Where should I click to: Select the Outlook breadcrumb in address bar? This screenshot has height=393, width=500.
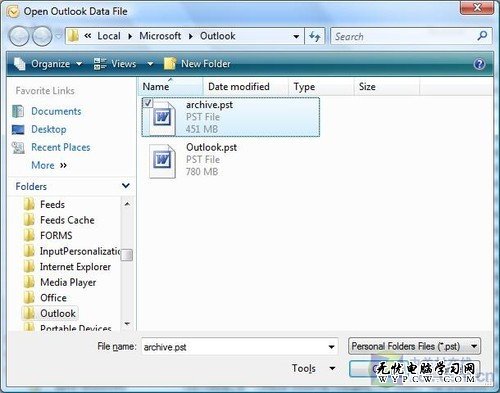(218, 36)
